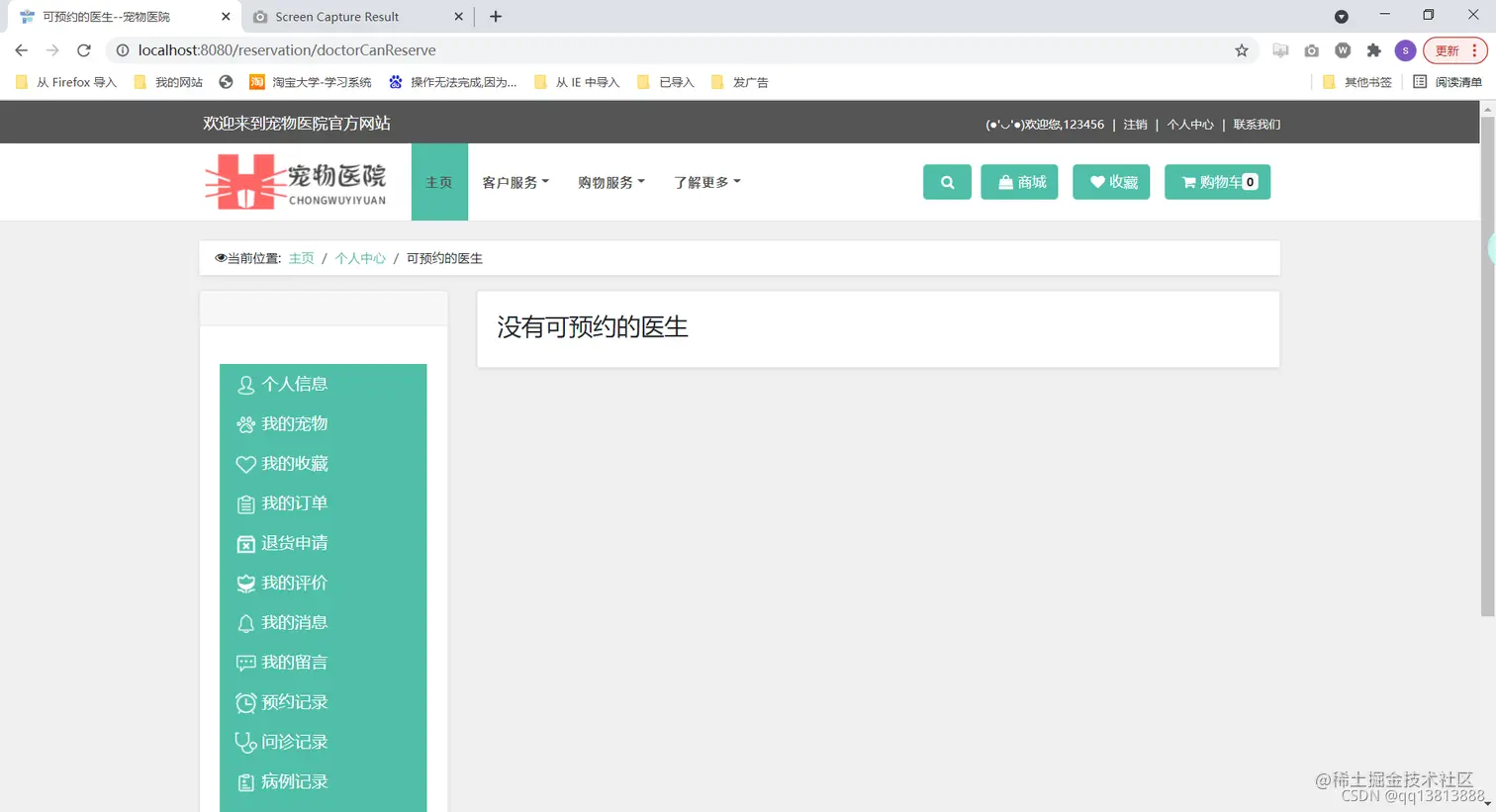Image resolution: width=1496 pixels, height=812 pixels.
Task: Open 联系我们 from the top bar
Action: point(1257,124)
